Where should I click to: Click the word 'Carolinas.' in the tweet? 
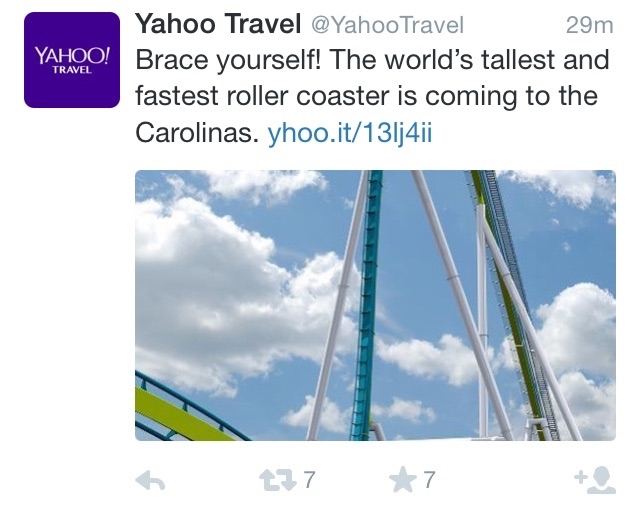(197, 133)
